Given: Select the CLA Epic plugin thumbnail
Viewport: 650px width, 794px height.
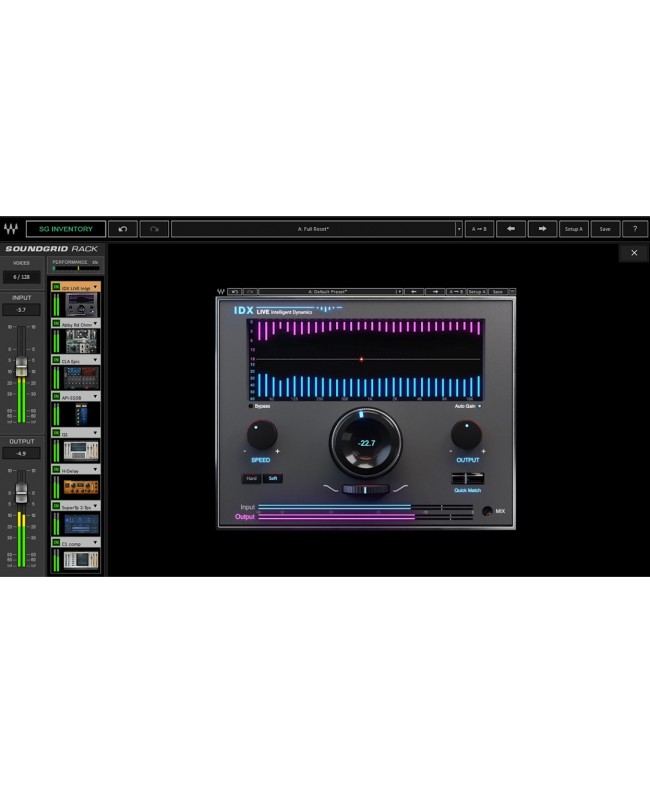Looking at the screenshot, I should pos(81,378).
